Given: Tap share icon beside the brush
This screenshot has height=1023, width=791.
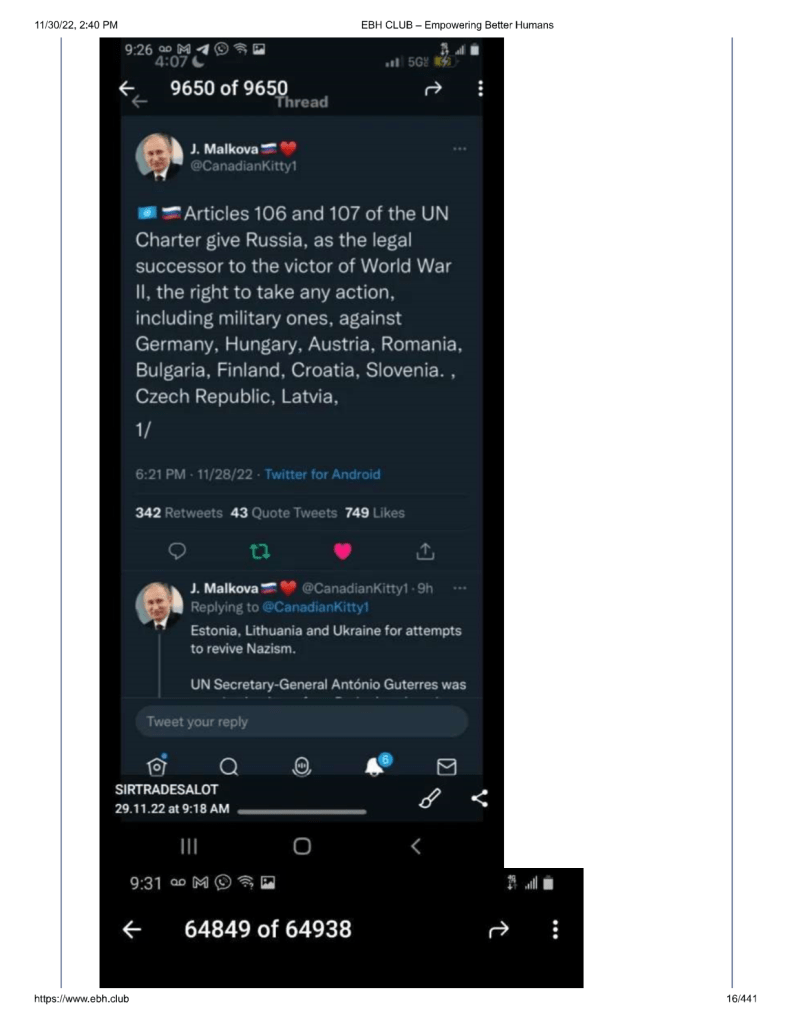Looking at the screenshot, I should 479,798.
